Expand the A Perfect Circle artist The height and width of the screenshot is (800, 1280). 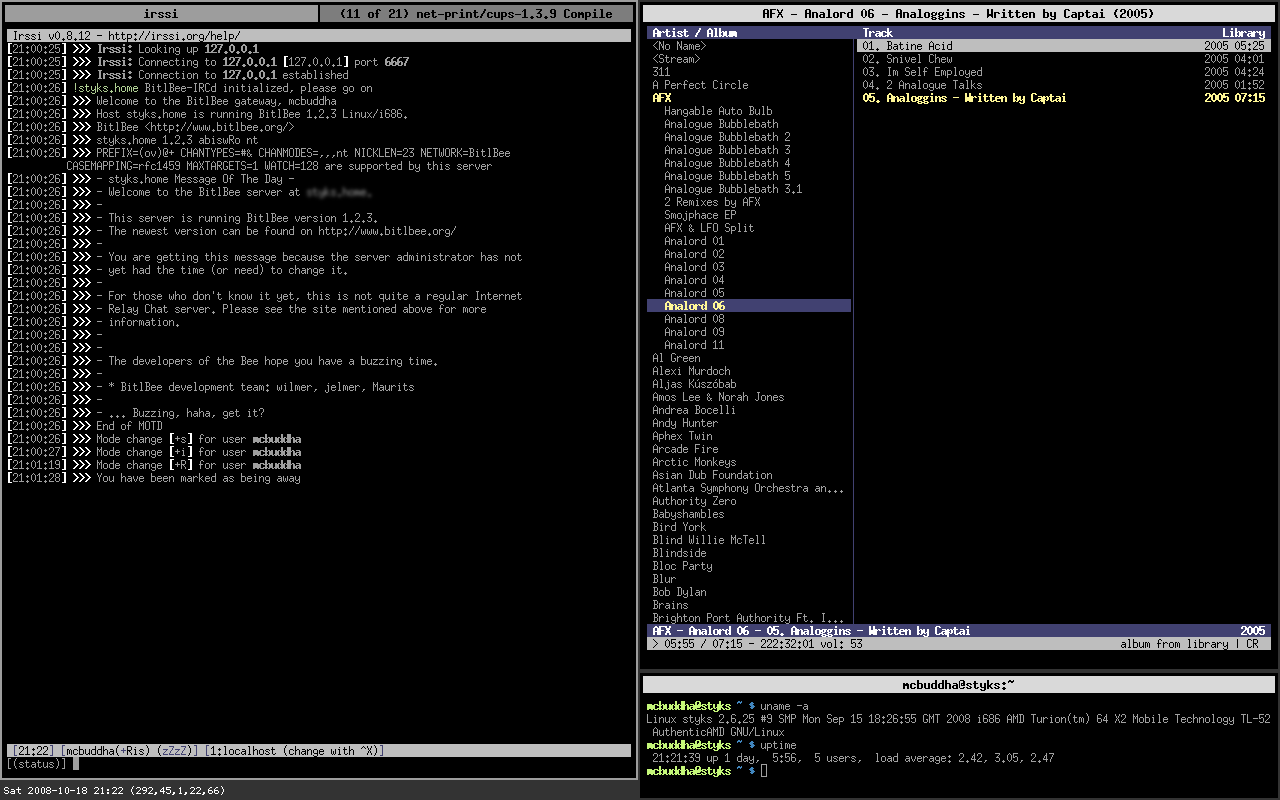(x=700, y=85)
